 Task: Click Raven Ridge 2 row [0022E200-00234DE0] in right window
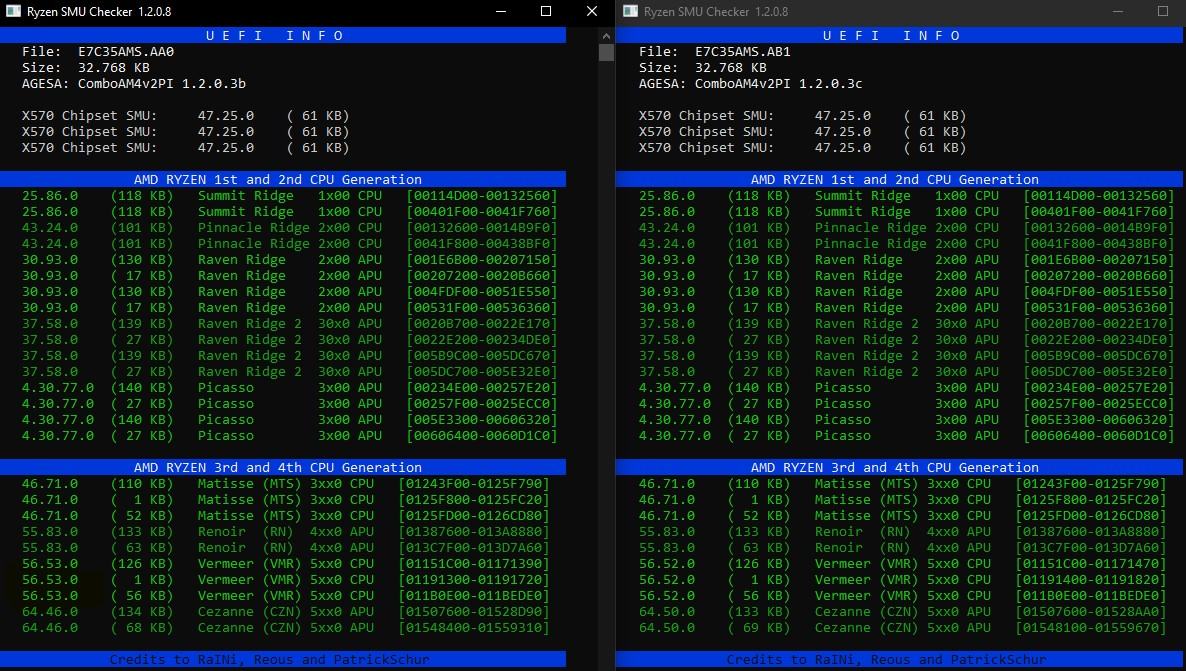907,340
